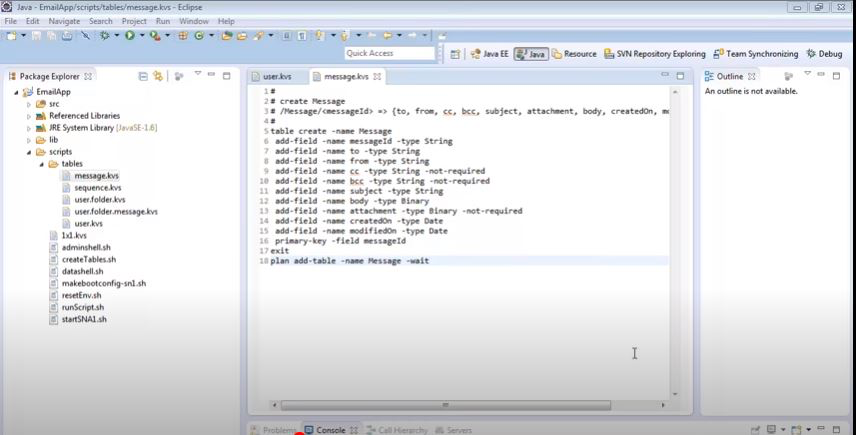Switch to SVN Repository Exploring perspective
This screenshot has height=435, width=856.
[x=655, y=53]
